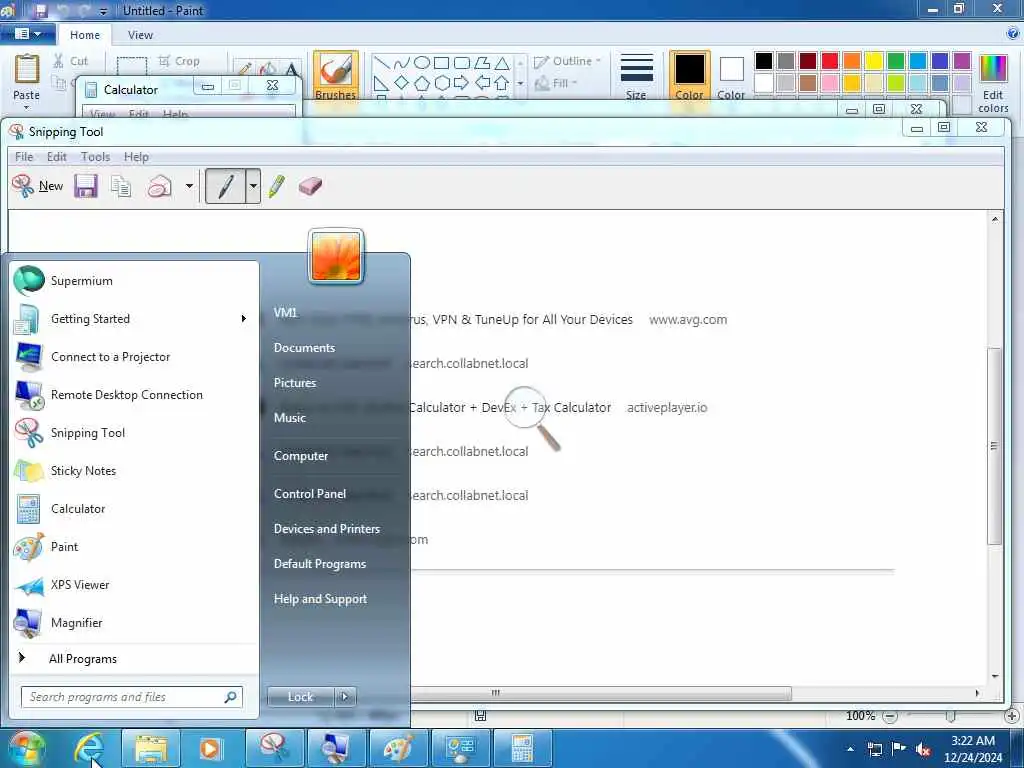Switch to Paint's Home ribbon tab
The width and height of the screenshot is (1024, 768).
pos(85,35)
